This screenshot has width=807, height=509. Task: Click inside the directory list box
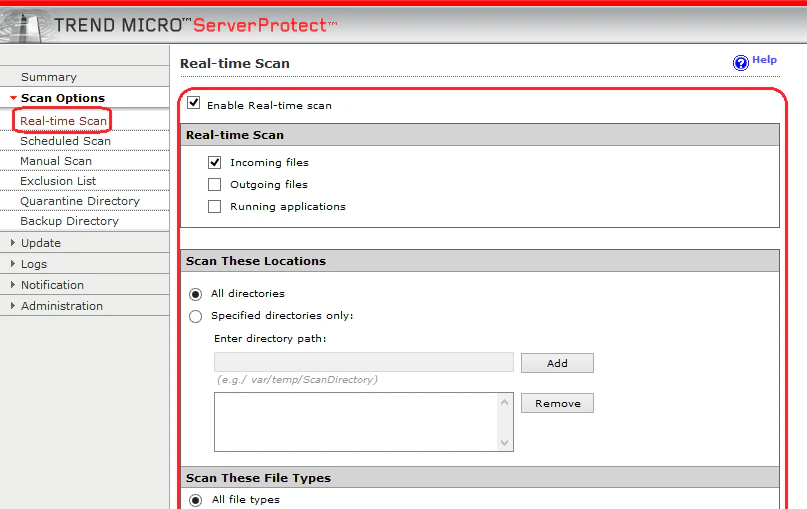(356, 422)
